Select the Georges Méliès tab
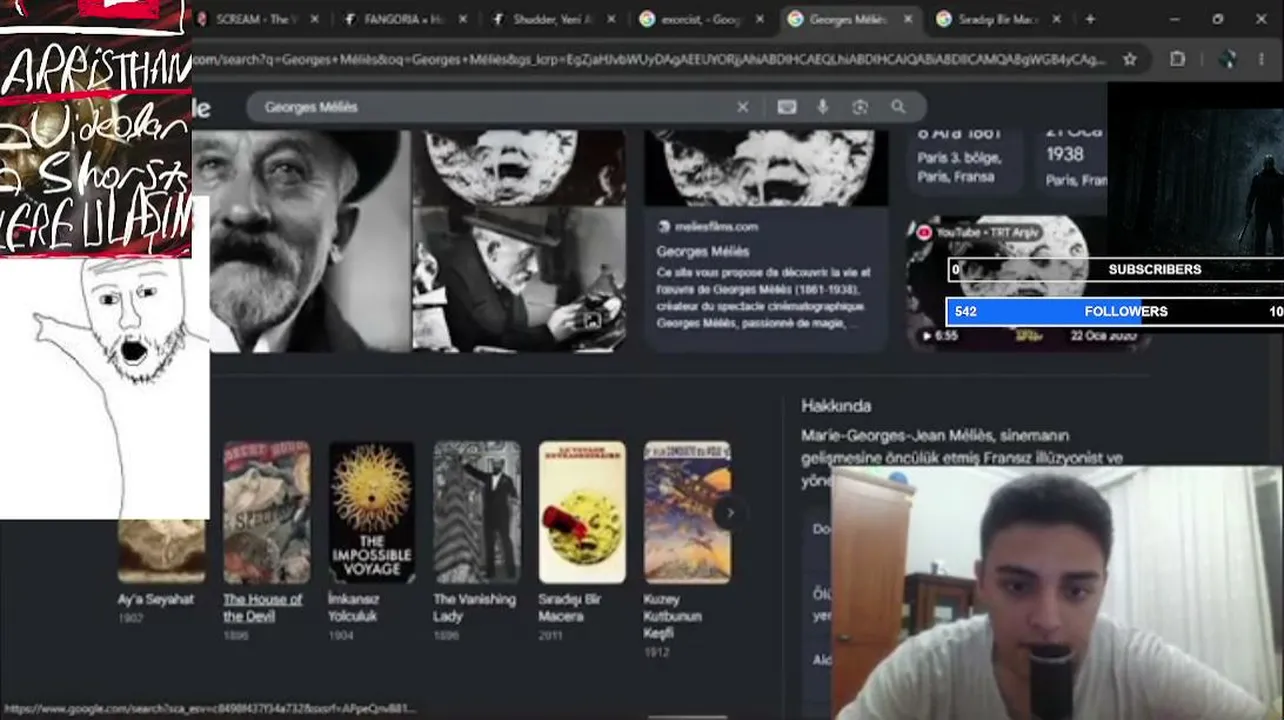The image size is (1284, 720). (848, 19)
